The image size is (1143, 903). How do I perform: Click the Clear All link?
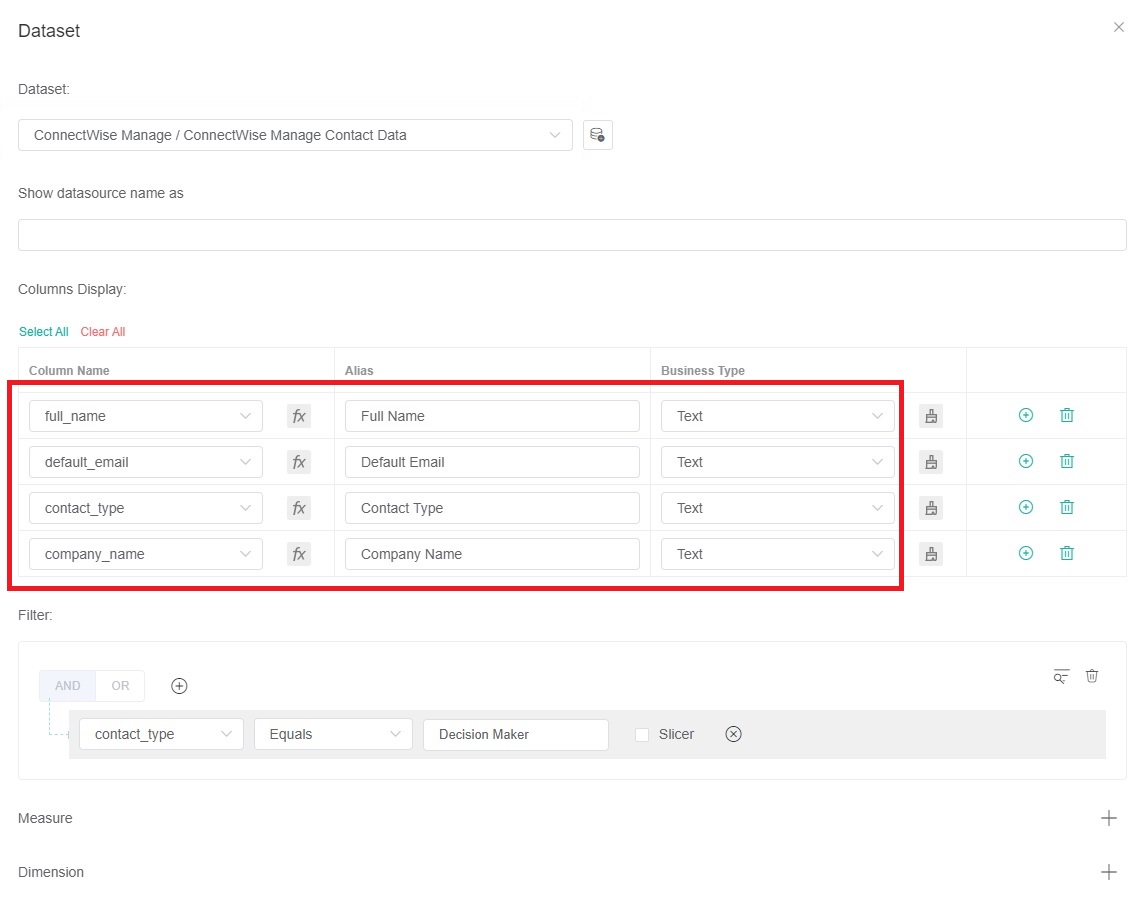(x=102, y=331)
